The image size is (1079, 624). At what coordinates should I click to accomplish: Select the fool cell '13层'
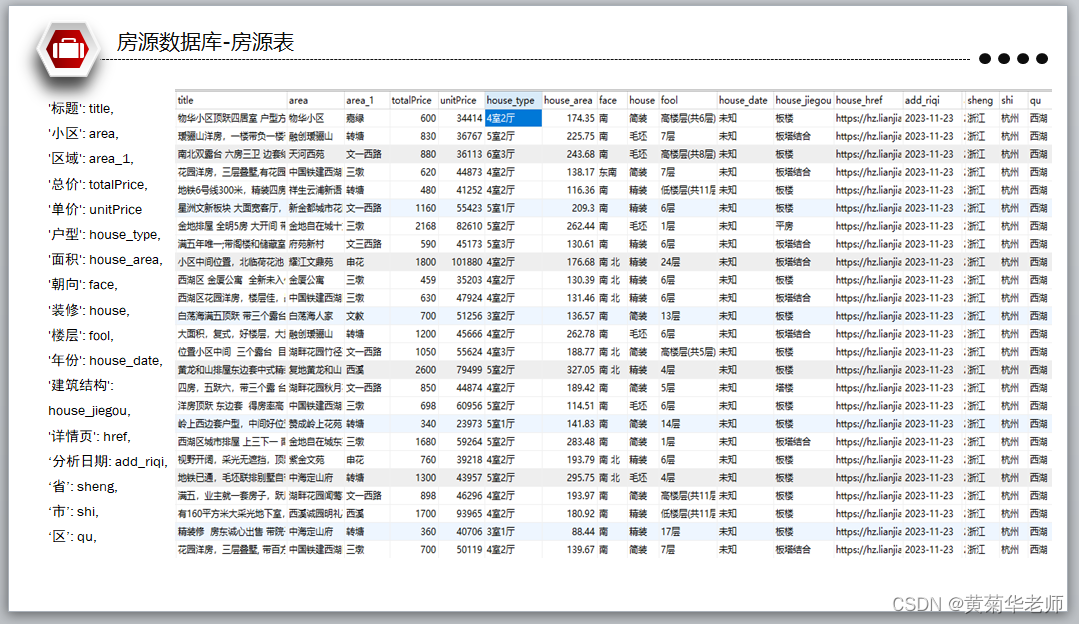(670, 316)
